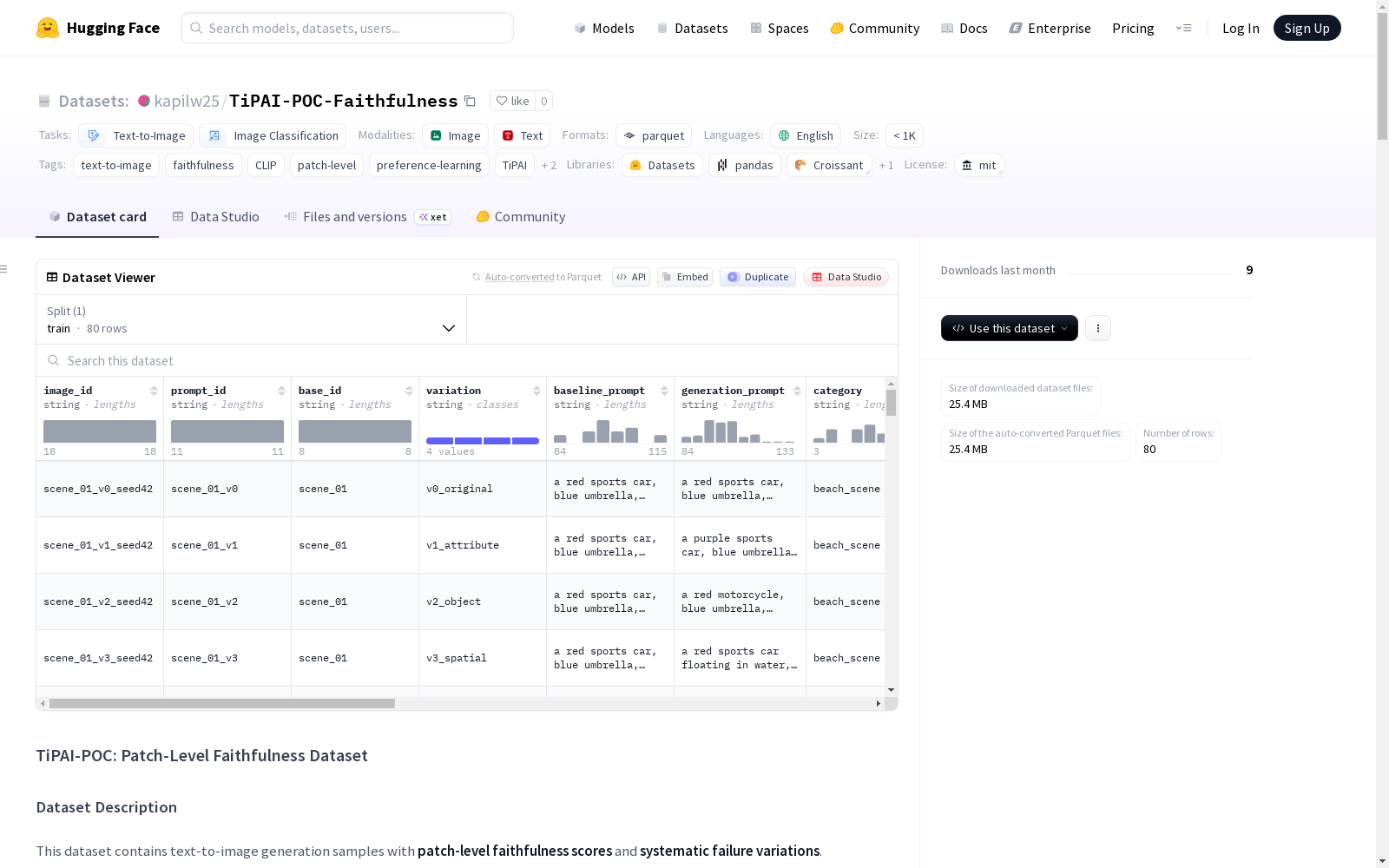Click the Hugging Face logo icon

click(x=48, y=28)
